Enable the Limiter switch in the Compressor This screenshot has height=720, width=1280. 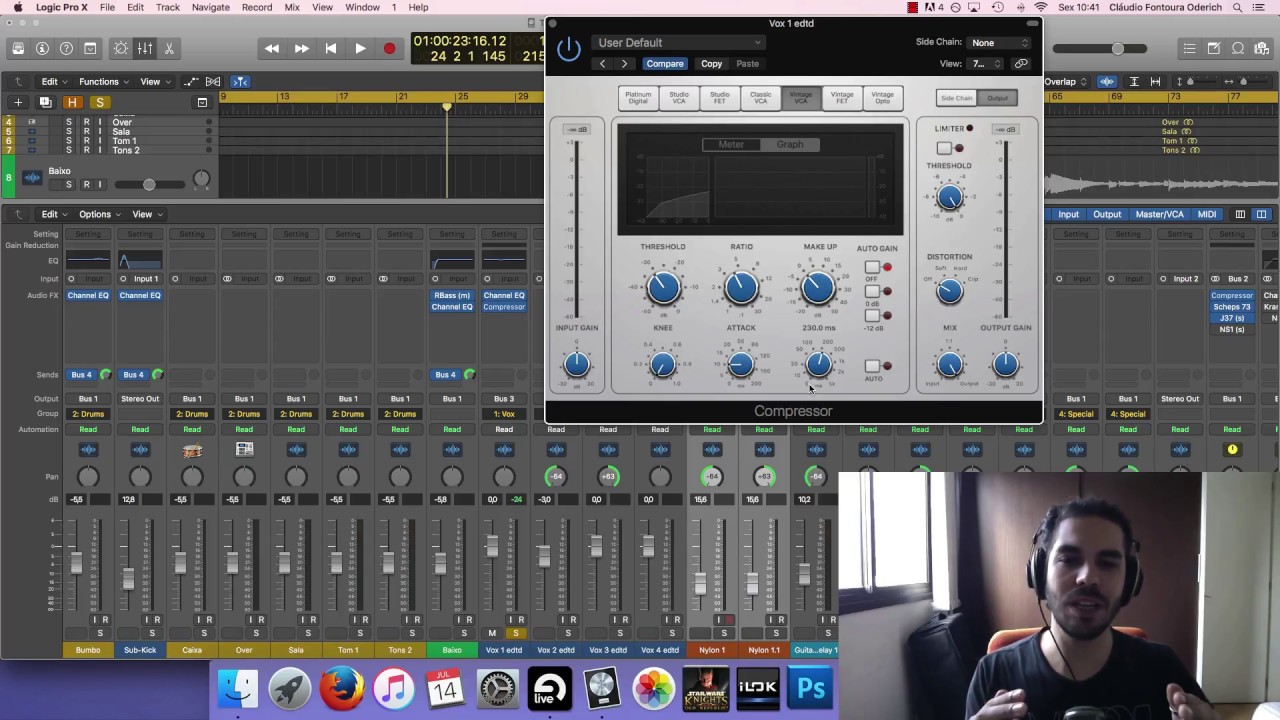coord(945,148)
